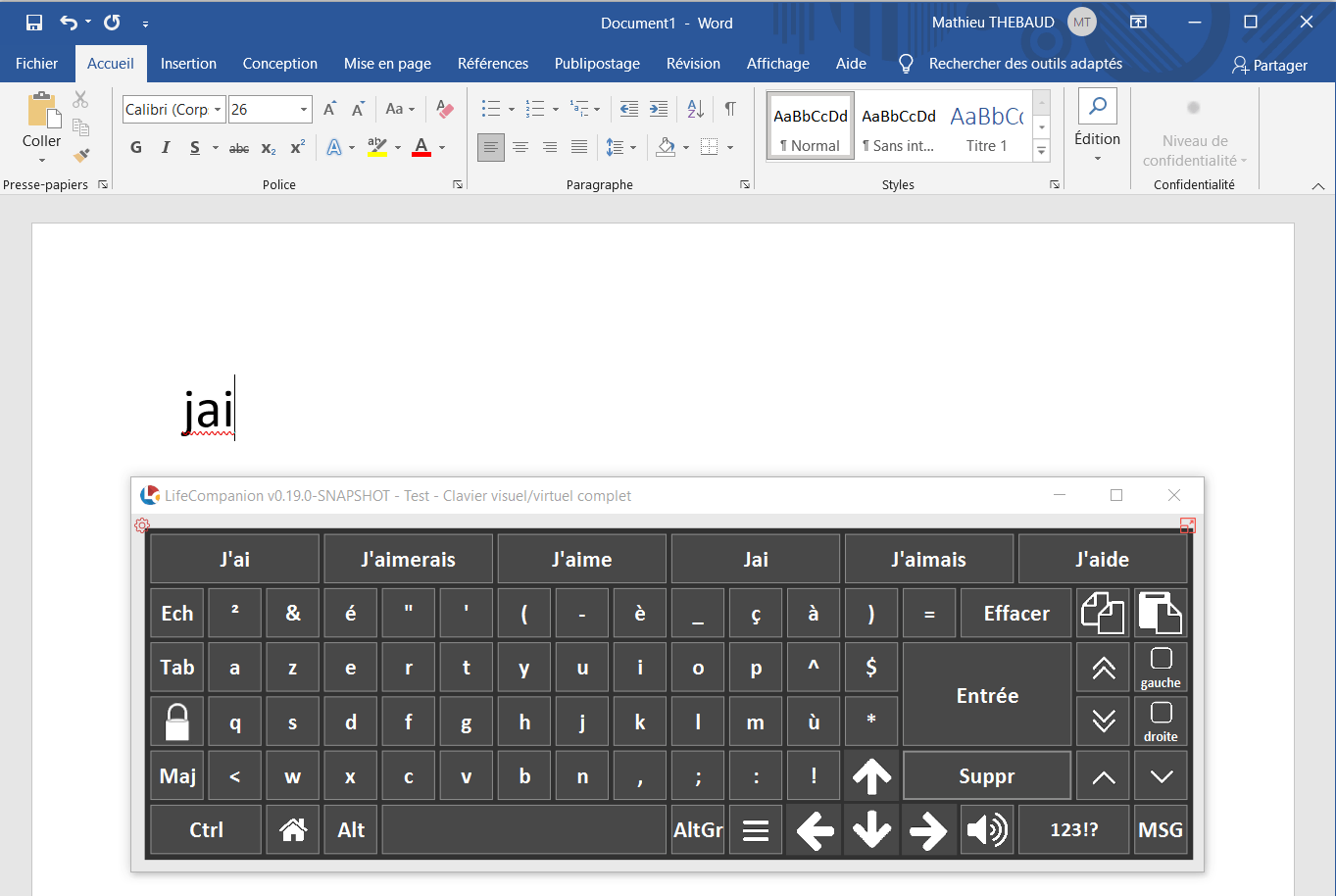
Task: Apply the yellow text highlight color
Action: coord(377,147)
